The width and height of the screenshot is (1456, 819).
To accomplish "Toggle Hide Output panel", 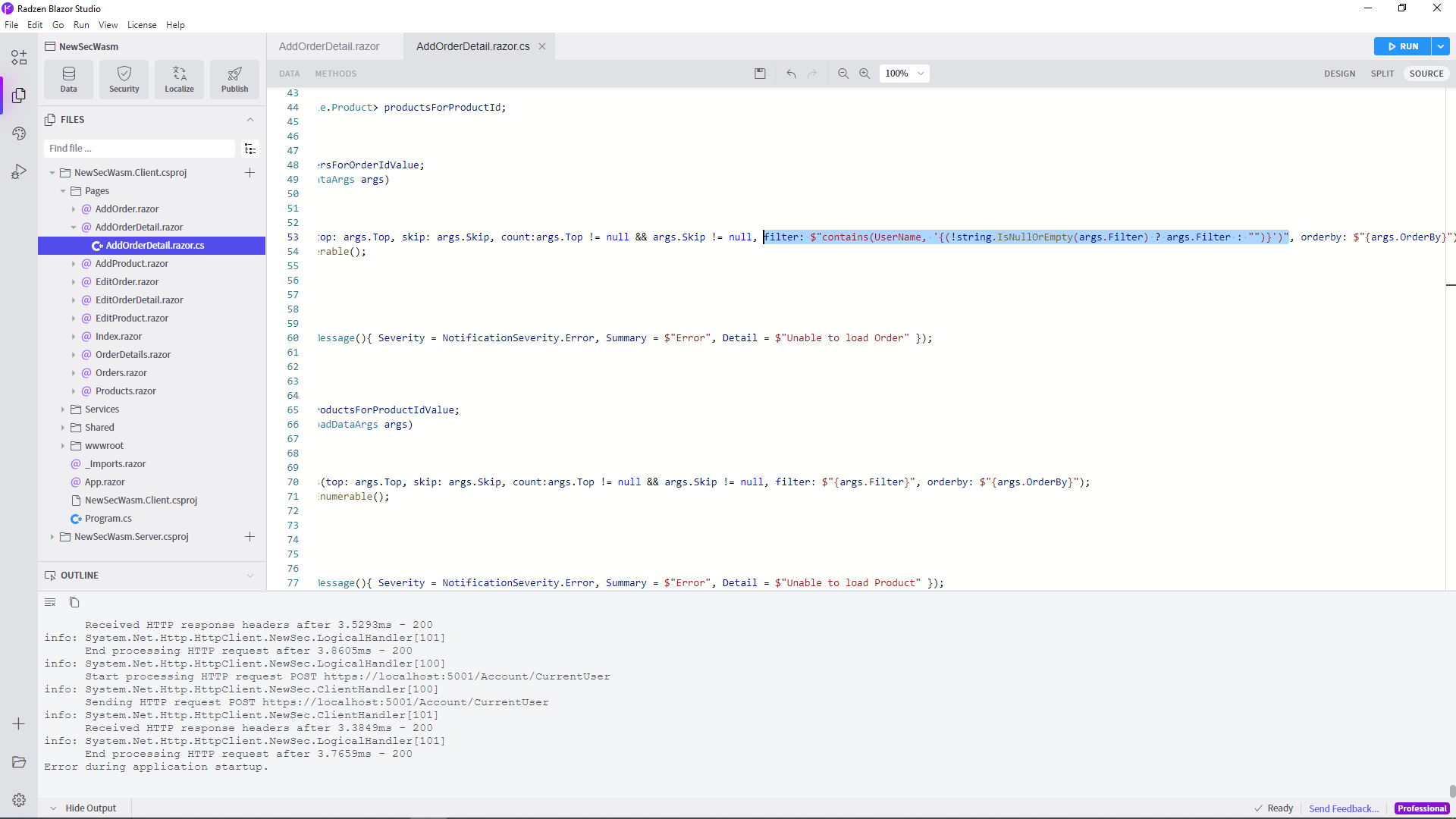I will (x=83, y=808).
